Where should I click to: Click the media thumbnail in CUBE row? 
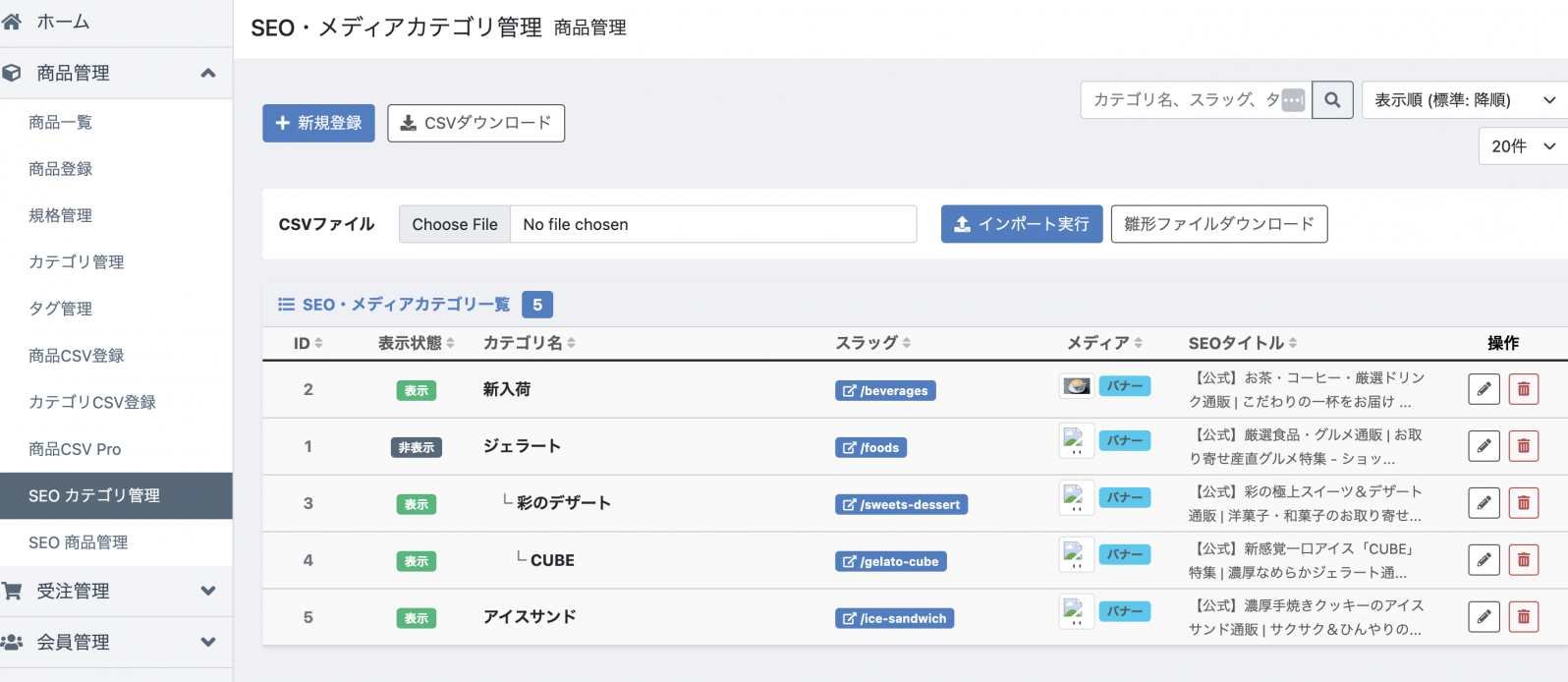coord(1077,555)
